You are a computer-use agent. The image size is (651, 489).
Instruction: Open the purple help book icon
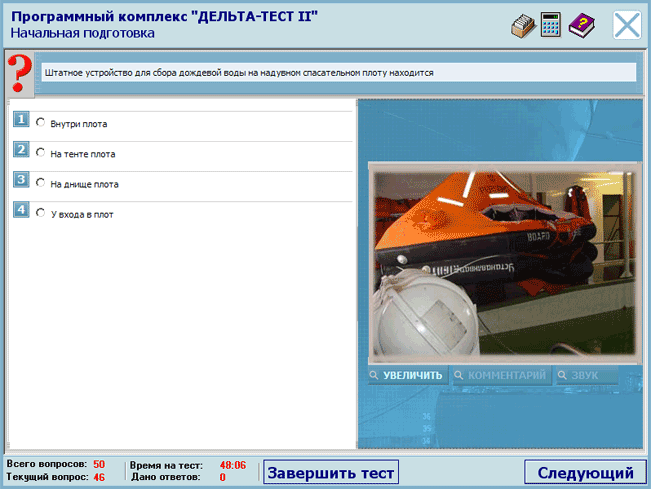(581, 26)
